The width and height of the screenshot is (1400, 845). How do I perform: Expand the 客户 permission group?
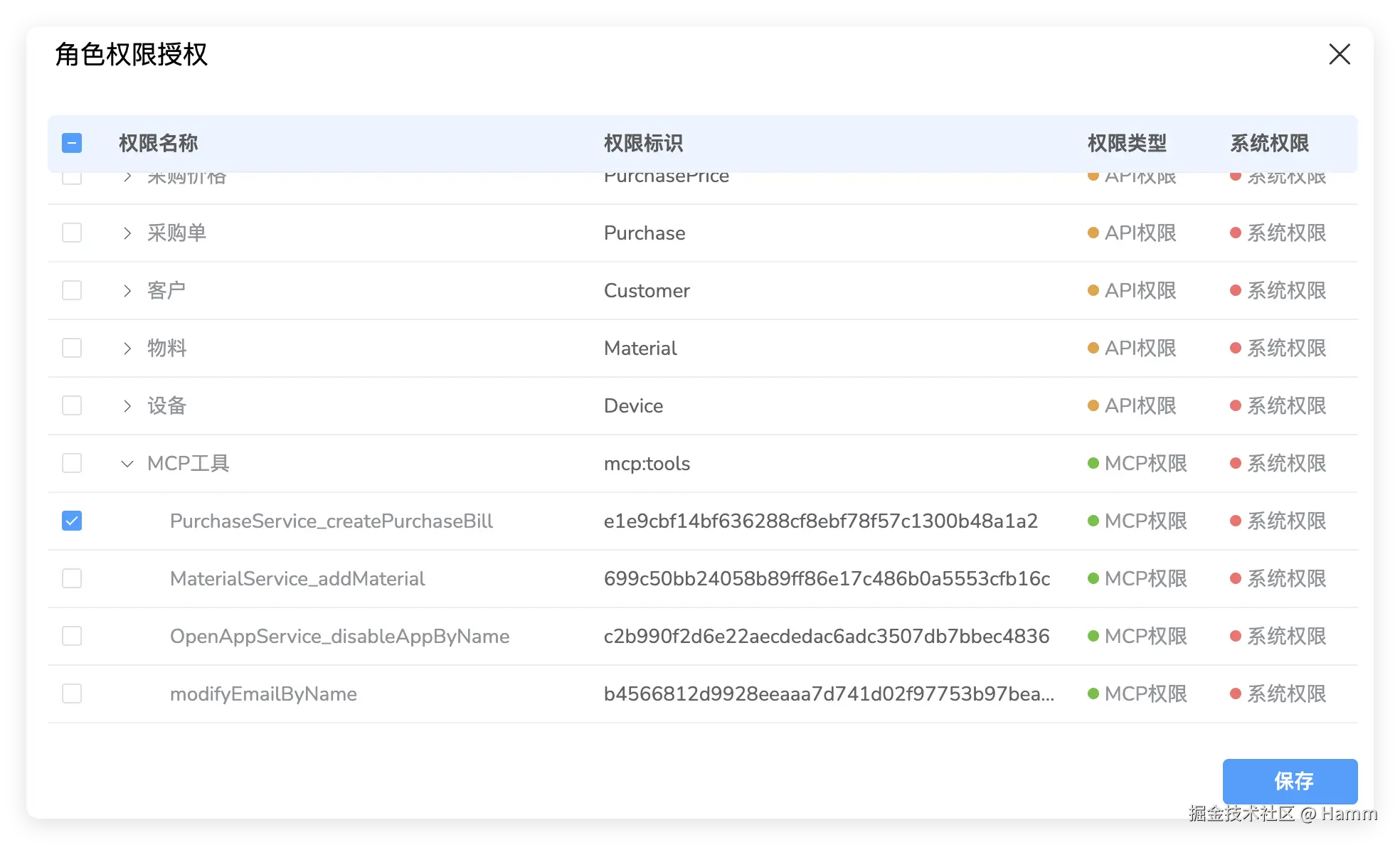pos(127,291)
